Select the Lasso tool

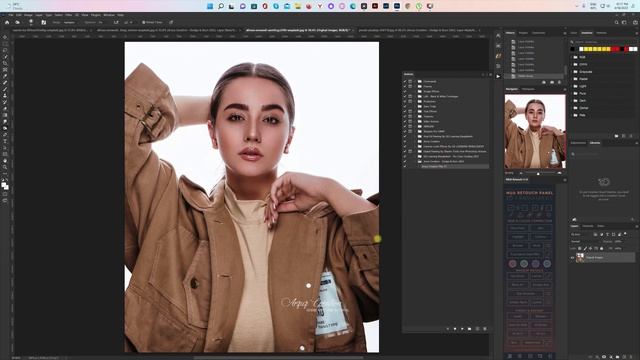click(5, 50)
